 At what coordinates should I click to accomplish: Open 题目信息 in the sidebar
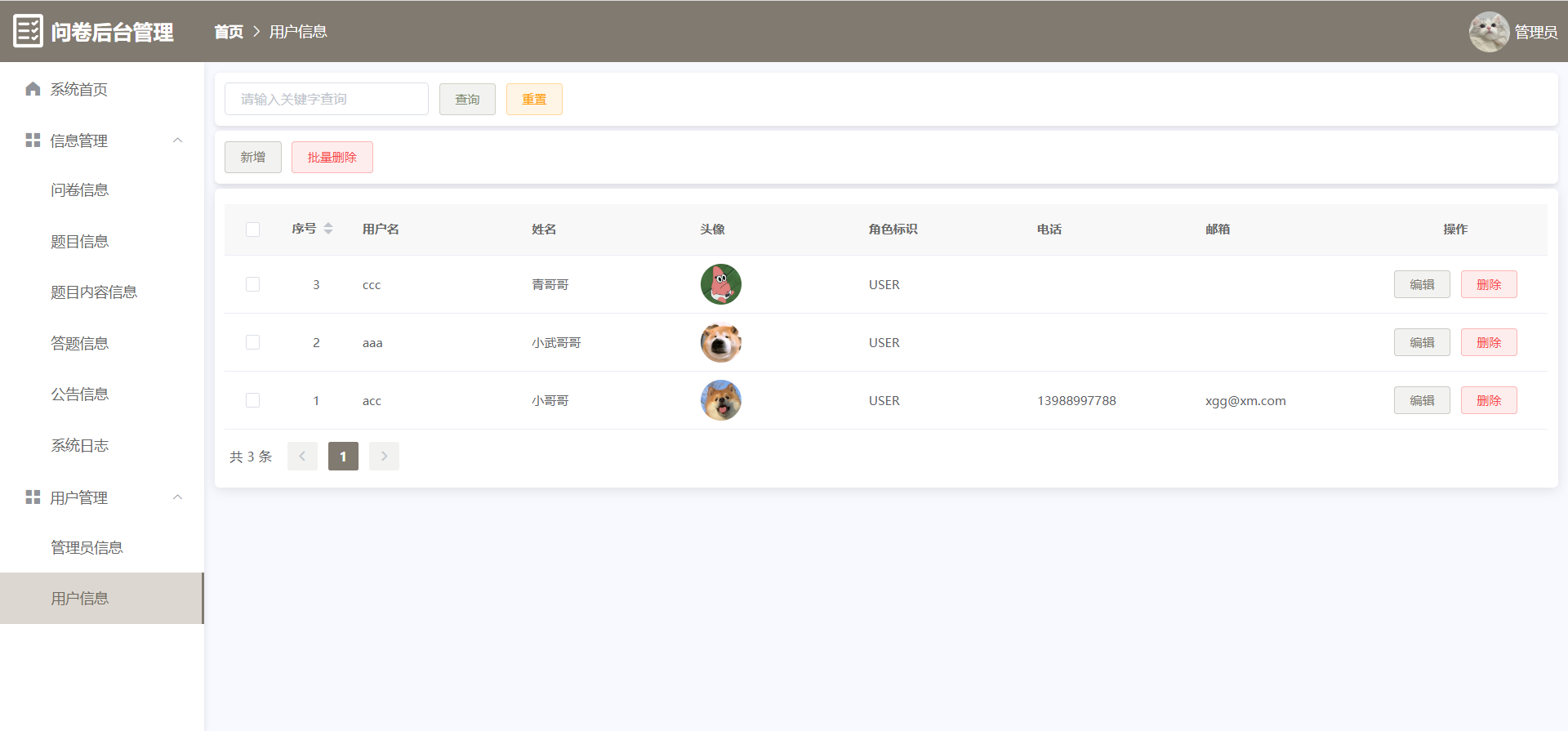click(102, 242)
